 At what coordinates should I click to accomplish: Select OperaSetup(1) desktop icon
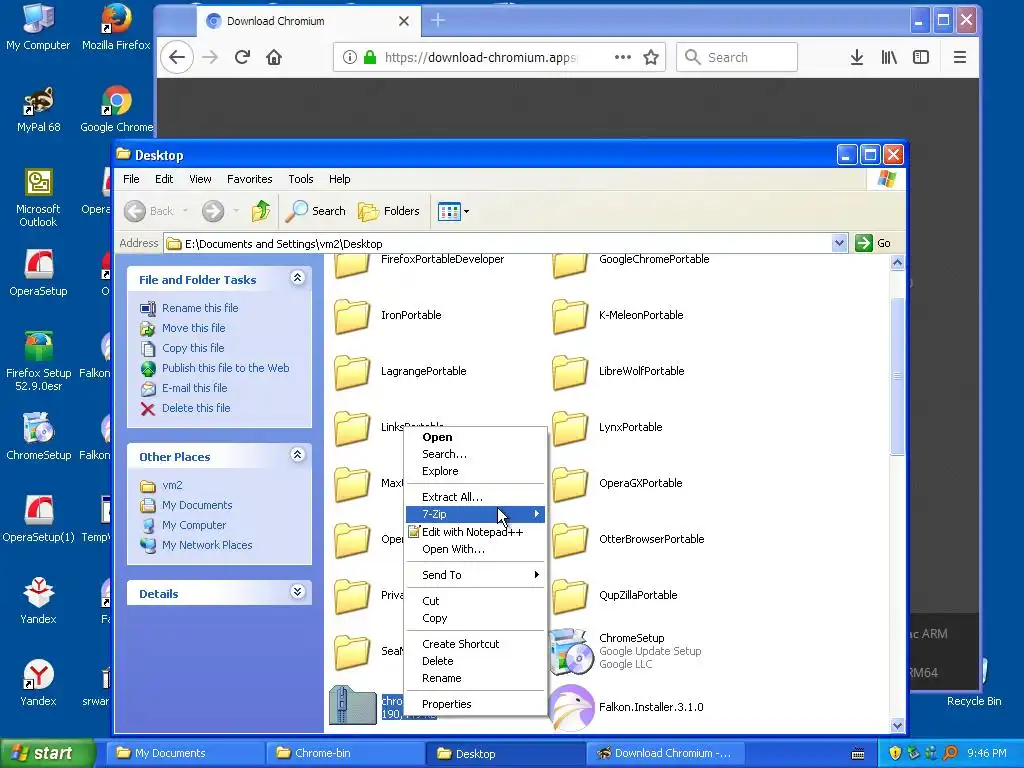(38, 519)
